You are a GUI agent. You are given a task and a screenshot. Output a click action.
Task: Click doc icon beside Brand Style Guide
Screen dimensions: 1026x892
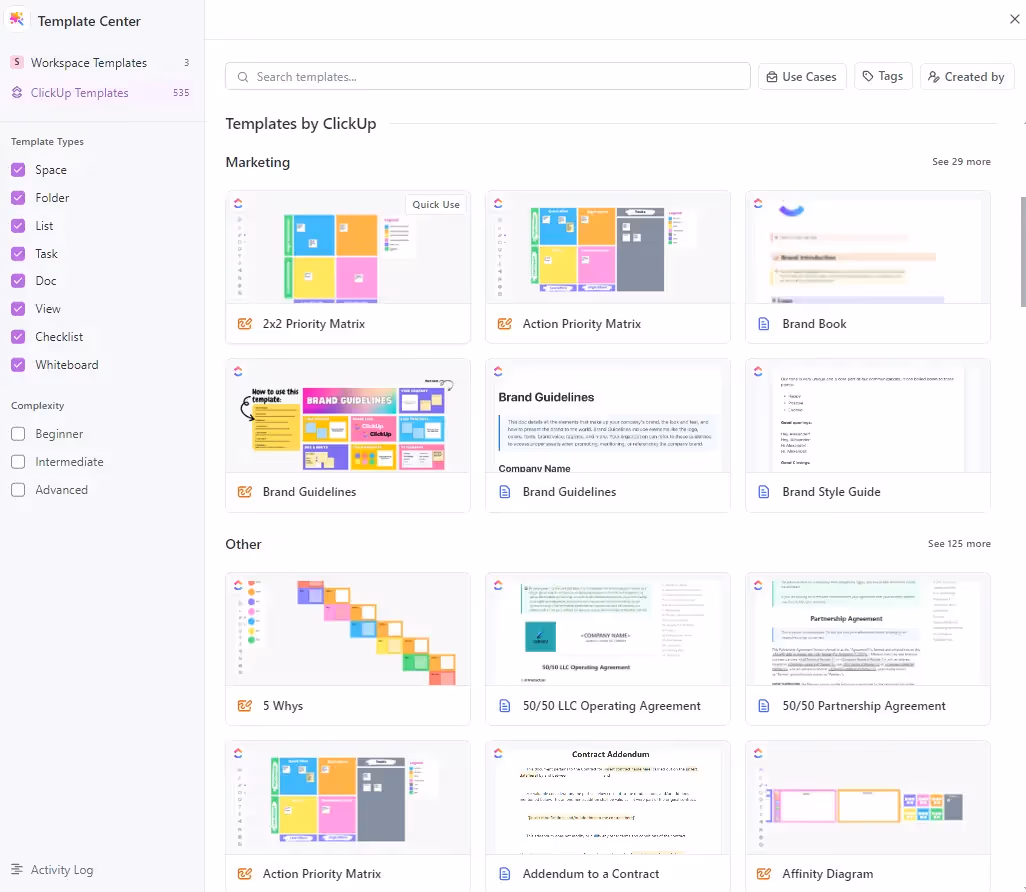click(x=765, y=492)
